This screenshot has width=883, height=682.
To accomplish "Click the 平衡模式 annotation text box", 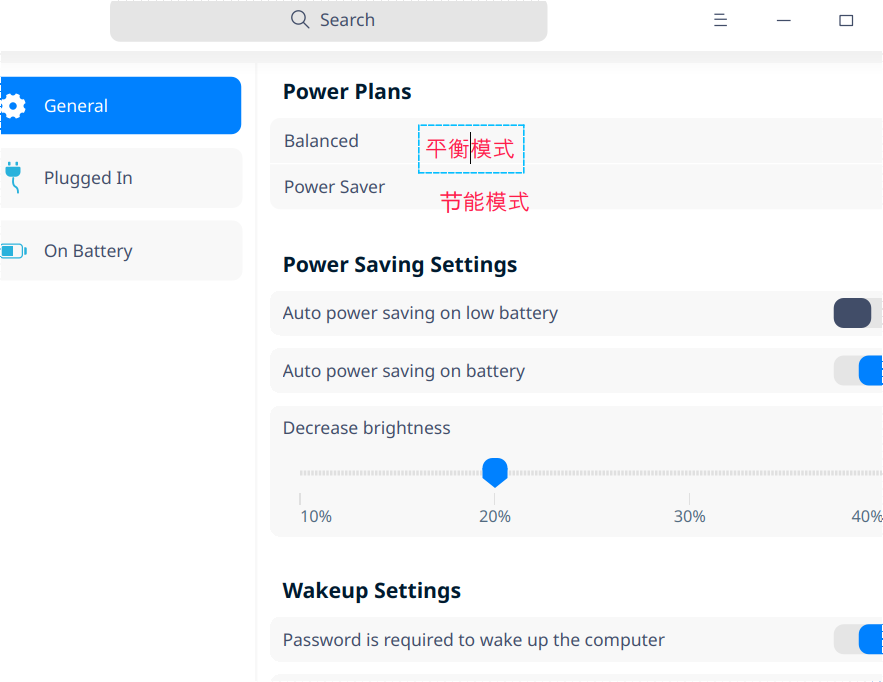I will [471, 149].
